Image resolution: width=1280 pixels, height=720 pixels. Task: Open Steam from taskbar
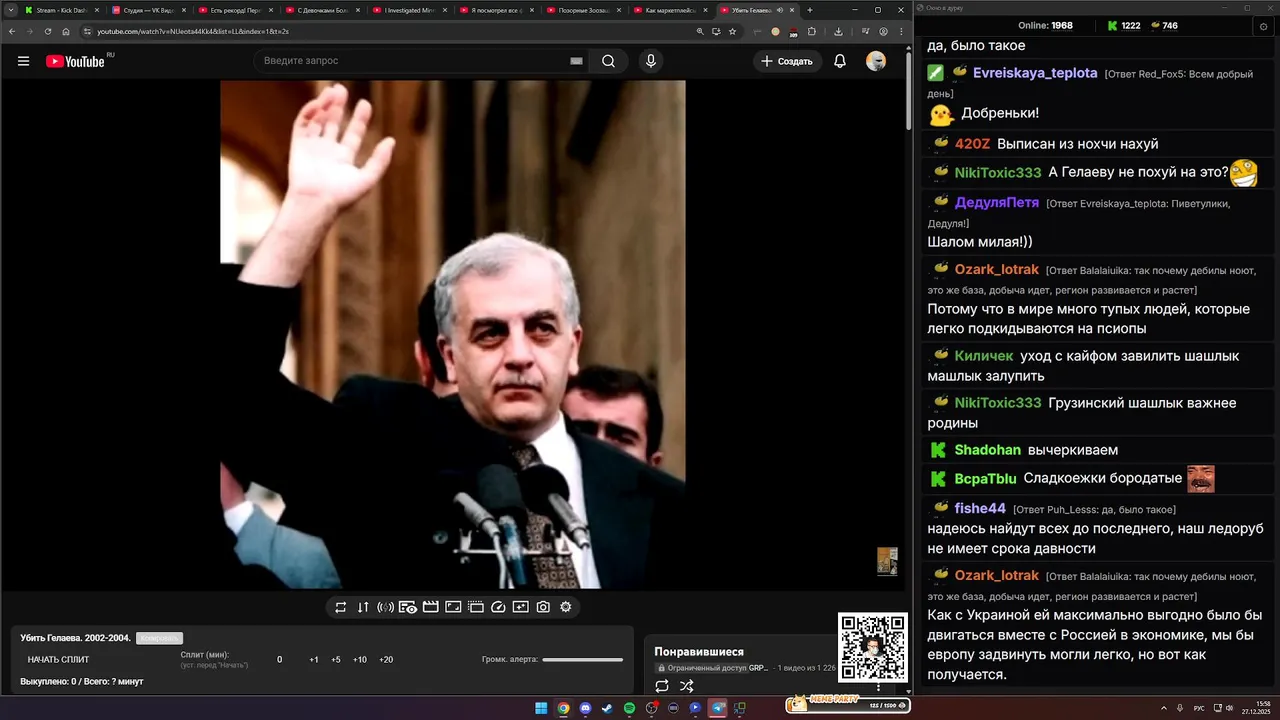[x=607, y=708]
